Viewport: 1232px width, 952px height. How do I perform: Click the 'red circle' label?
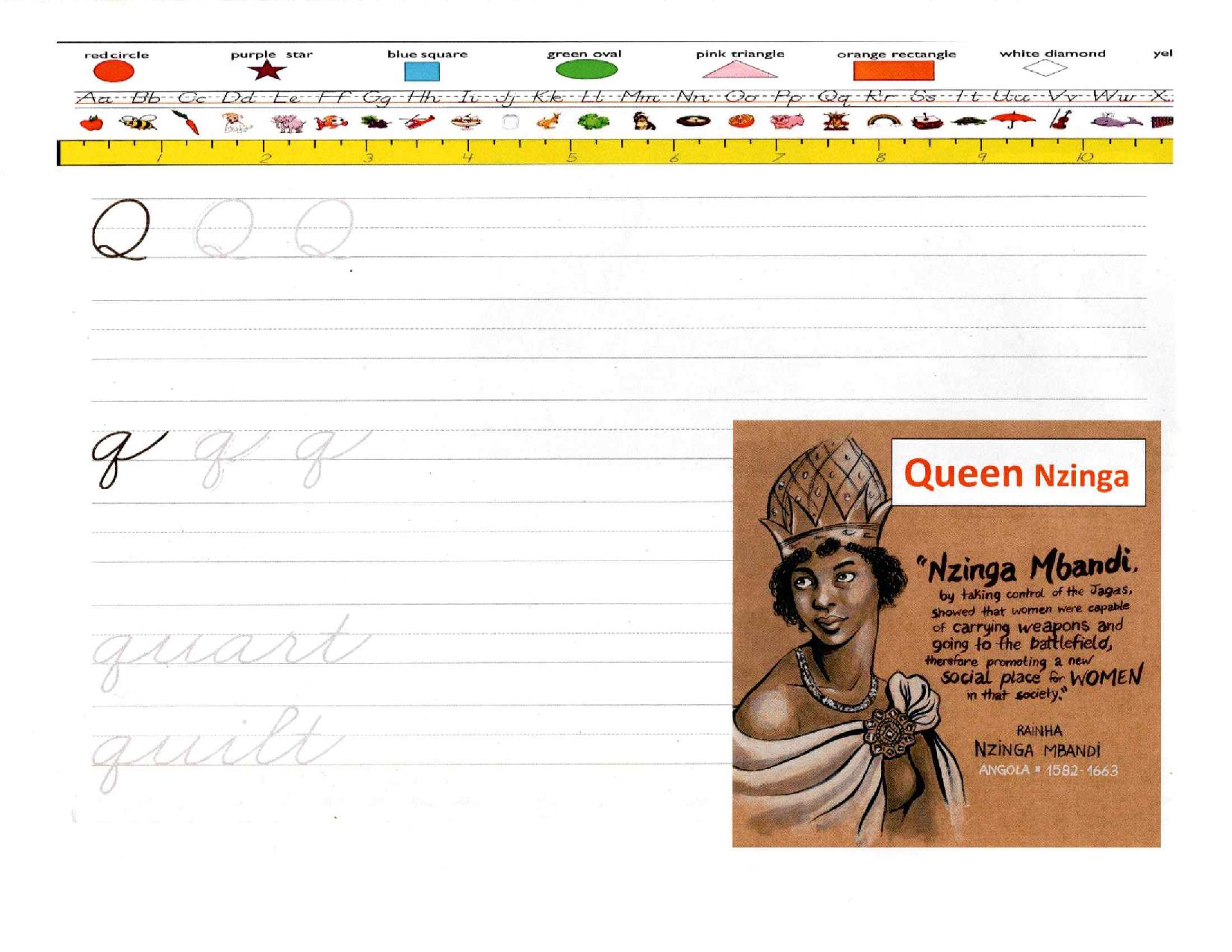pyautogui.click(x=116, y=55)
